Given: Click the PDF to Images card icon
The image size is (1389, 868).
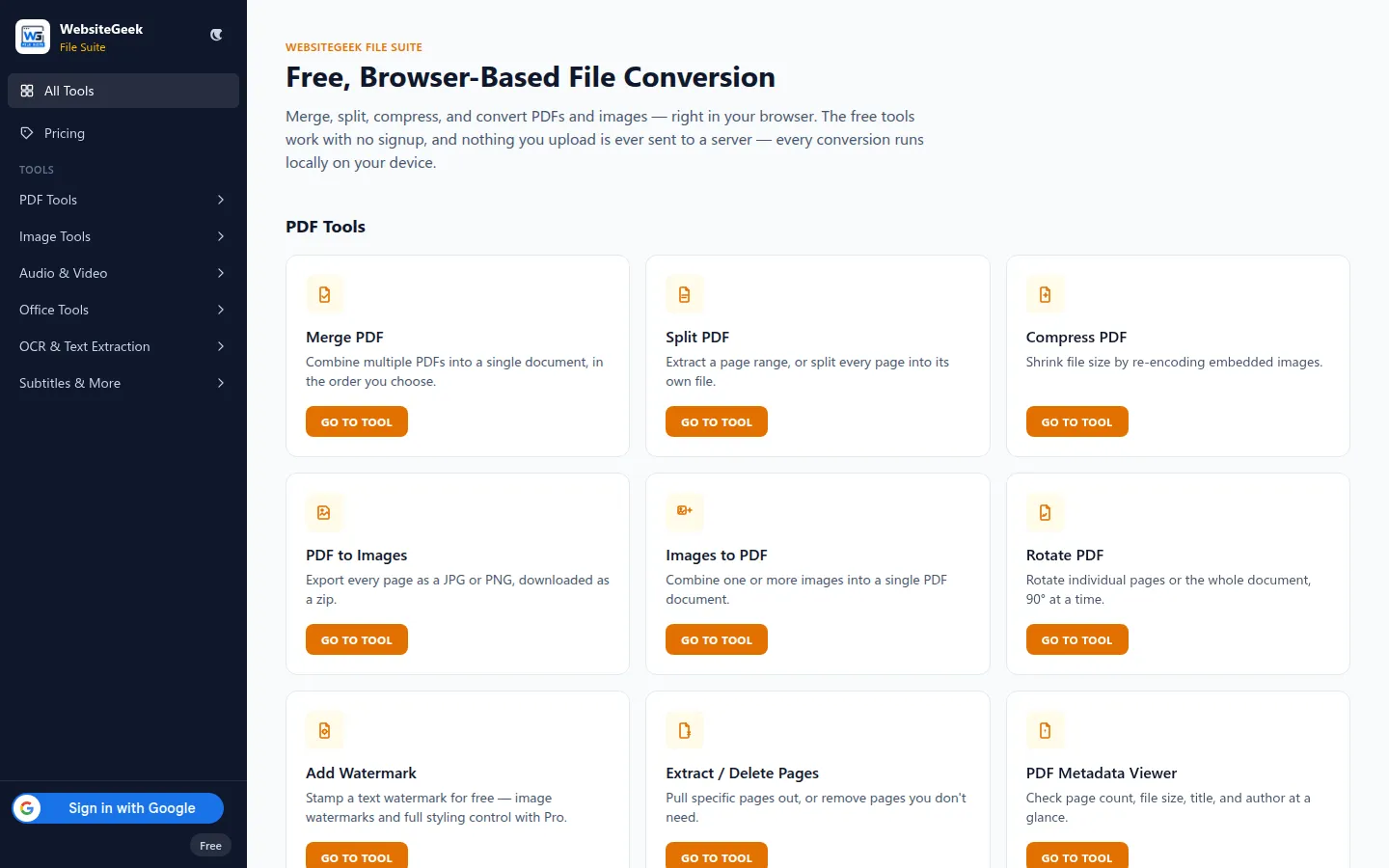Looking at the screenshot, I should (325, 512).
